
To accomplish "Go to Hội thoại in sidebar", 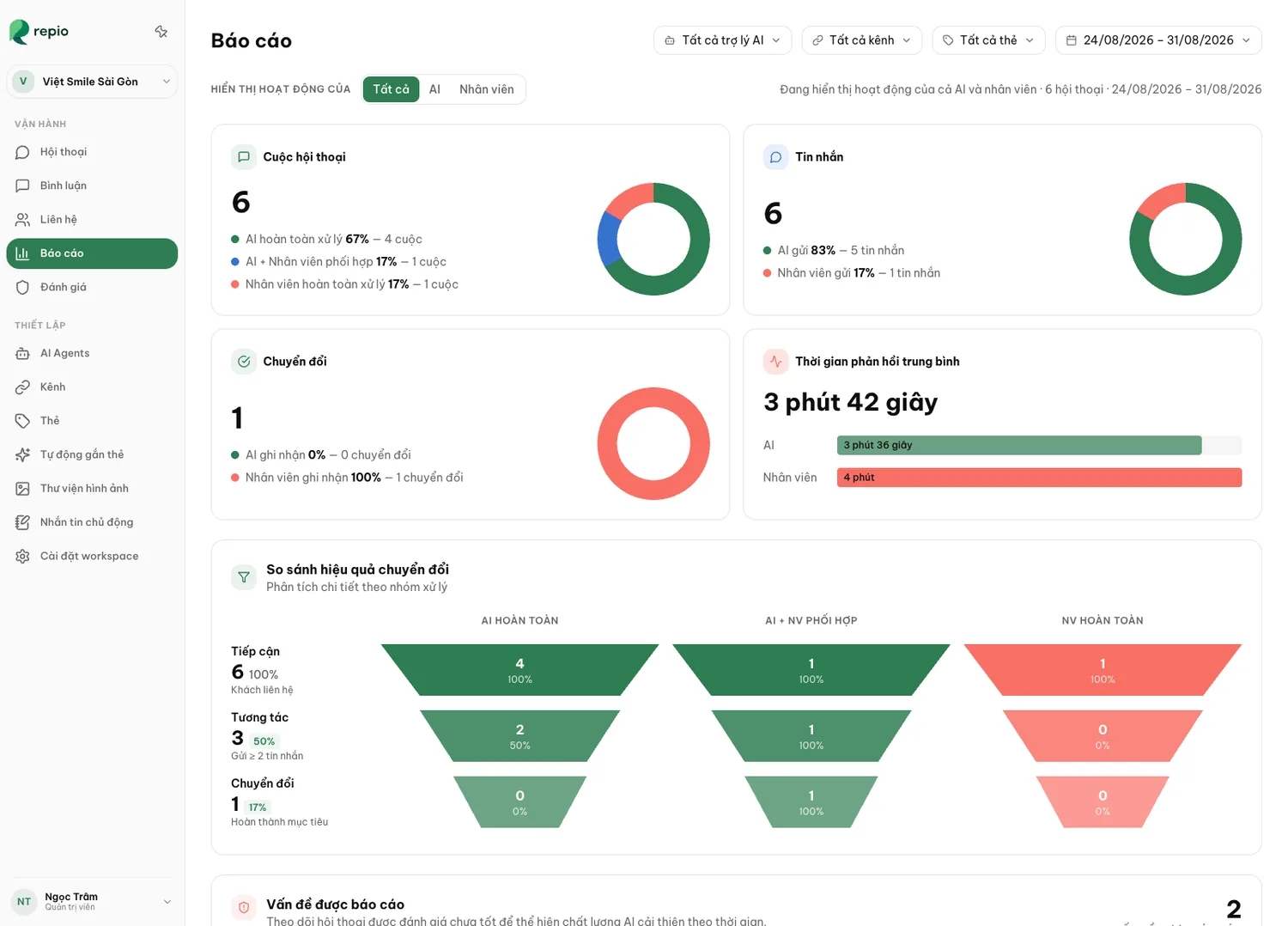I will coord(92,152).
